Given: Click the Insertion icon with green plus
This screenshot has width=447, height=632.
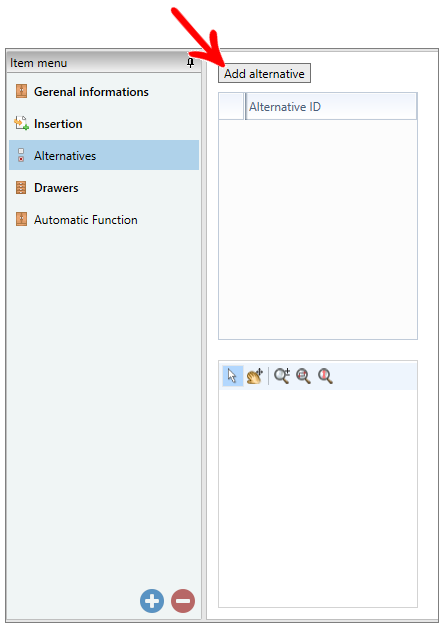Looking at the screenshot, I should pos(21,123).
